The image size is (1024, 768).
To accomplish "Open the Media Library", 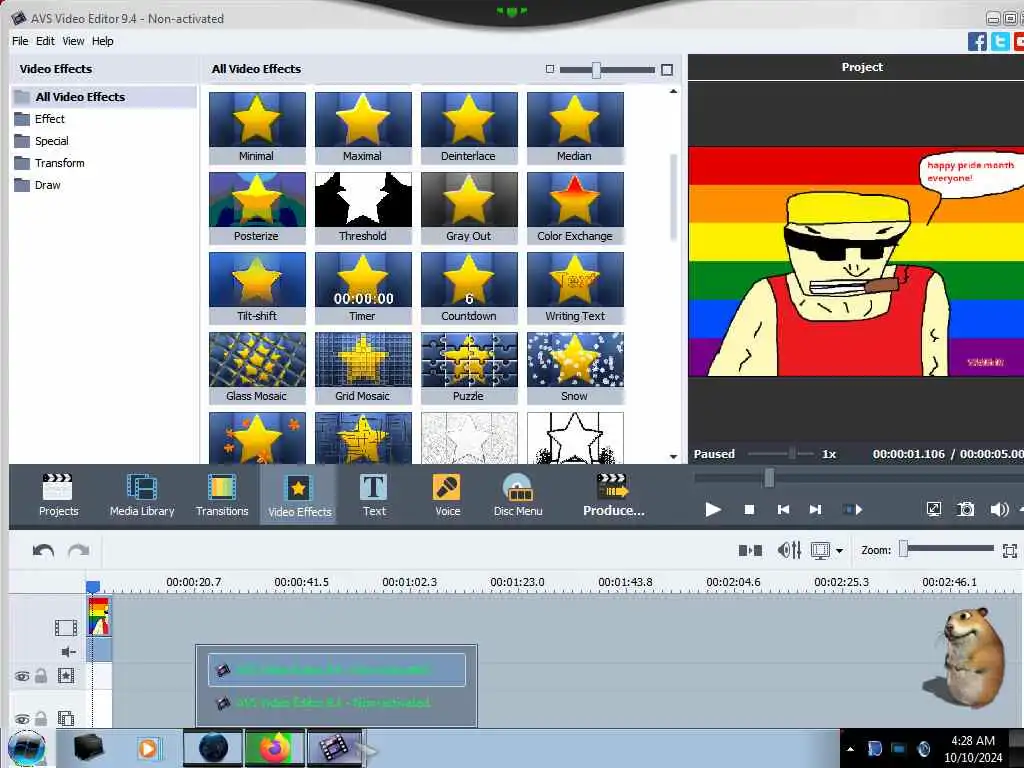I will (x=142, y=496).
